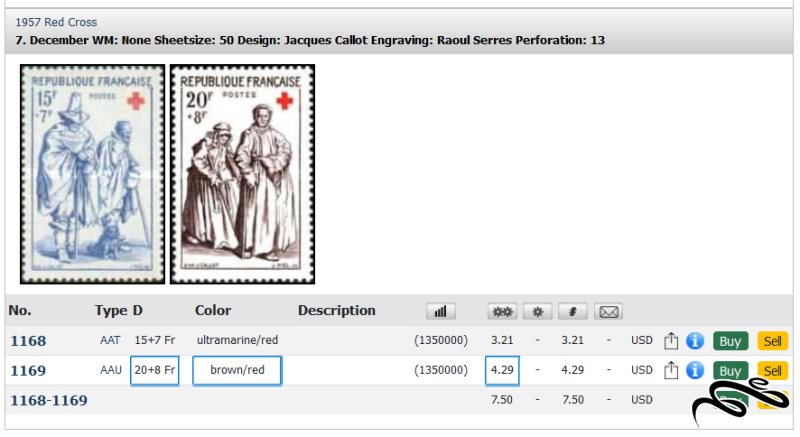This screenshot has width=800, height=437.
Task: Click the AAU type code
Action: (x=111, y=370)
